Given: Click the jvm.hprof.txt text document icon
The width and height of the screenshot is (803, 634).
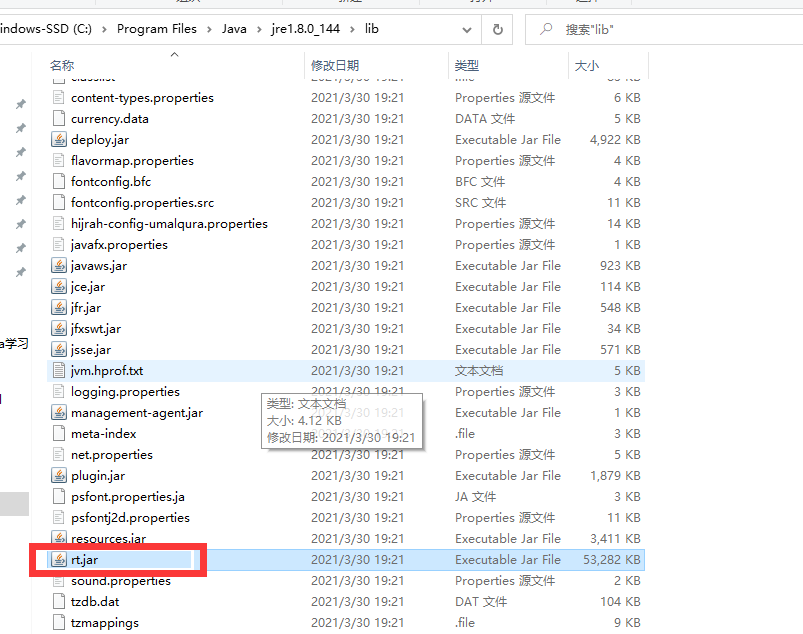Looking at the screenshot, I should click(x=59, y=371).
